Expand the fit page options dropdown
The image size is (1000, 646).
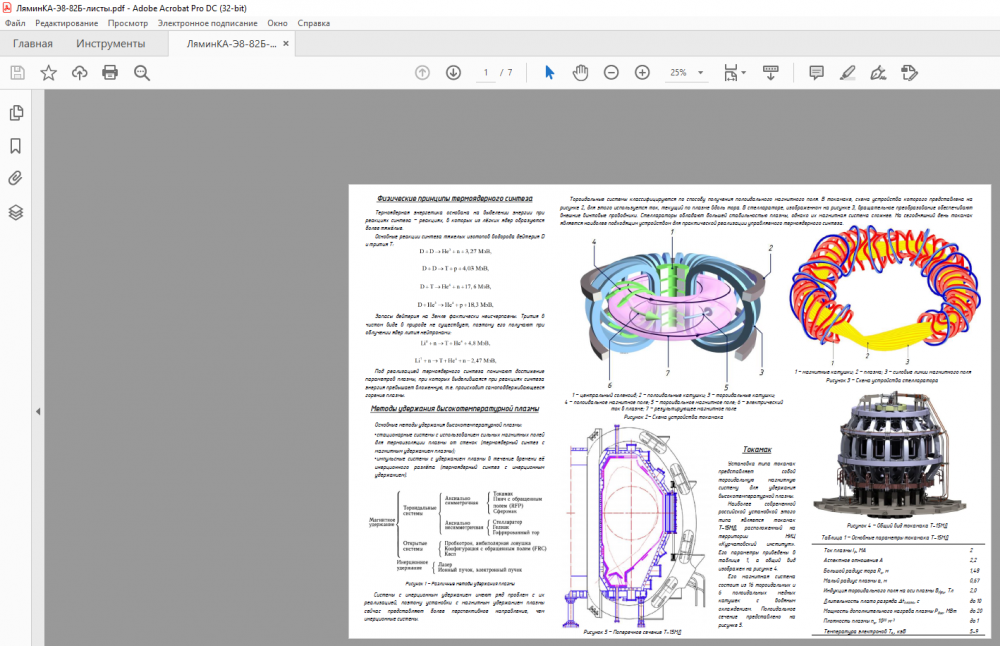coord(741,72)
